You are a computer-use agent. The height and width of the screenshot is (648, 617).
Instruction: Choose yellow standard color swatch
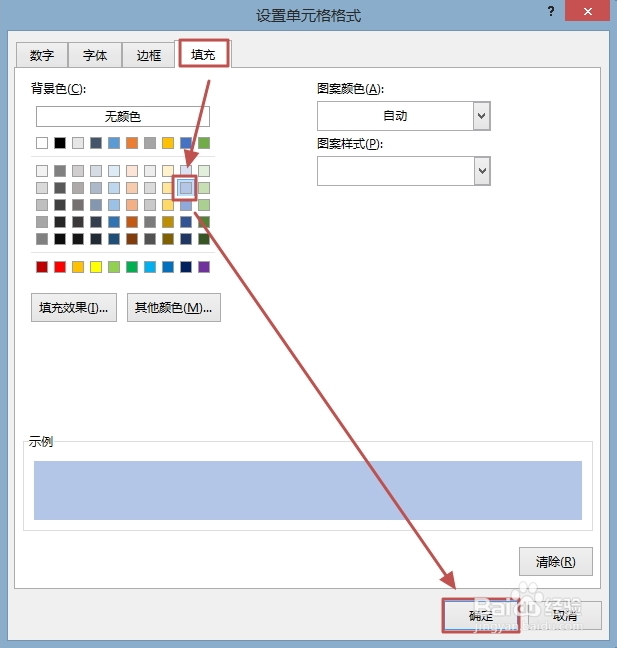pyautogui.click(x=96, y=267)
